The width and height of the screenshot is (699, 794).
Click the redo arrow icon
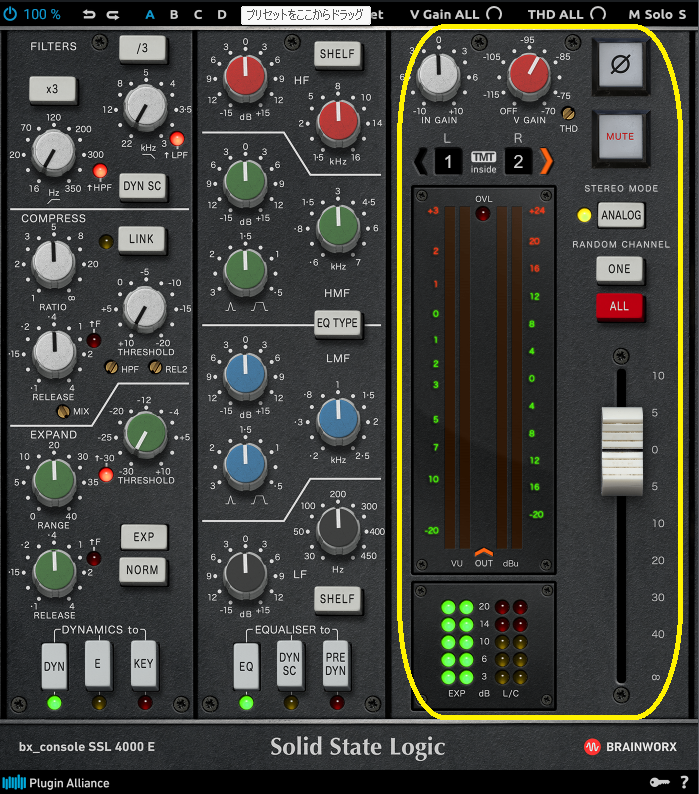pos(113,15)
